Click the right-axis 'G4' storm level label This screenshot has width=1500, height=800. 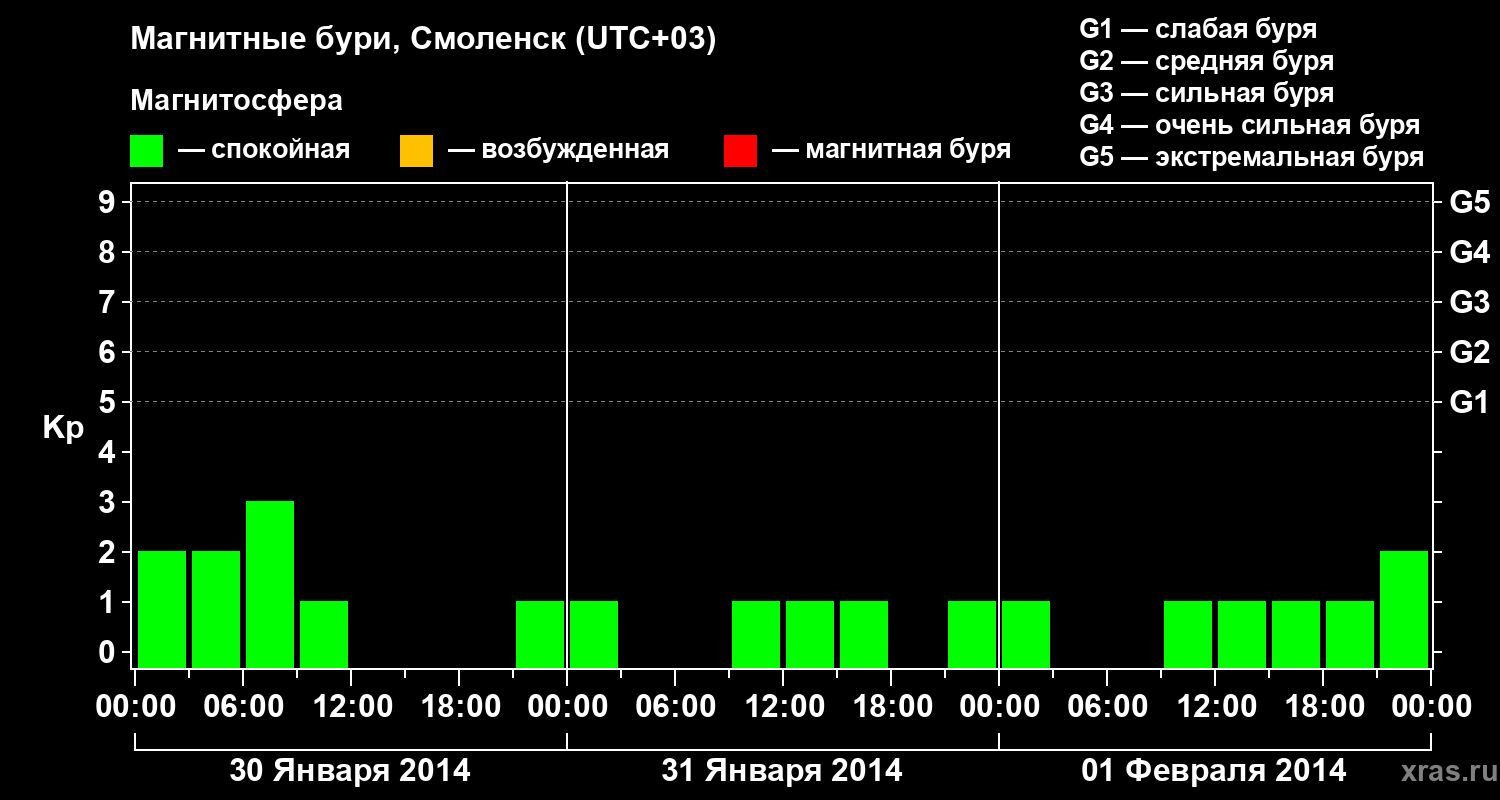click(x=1469, y=252)
